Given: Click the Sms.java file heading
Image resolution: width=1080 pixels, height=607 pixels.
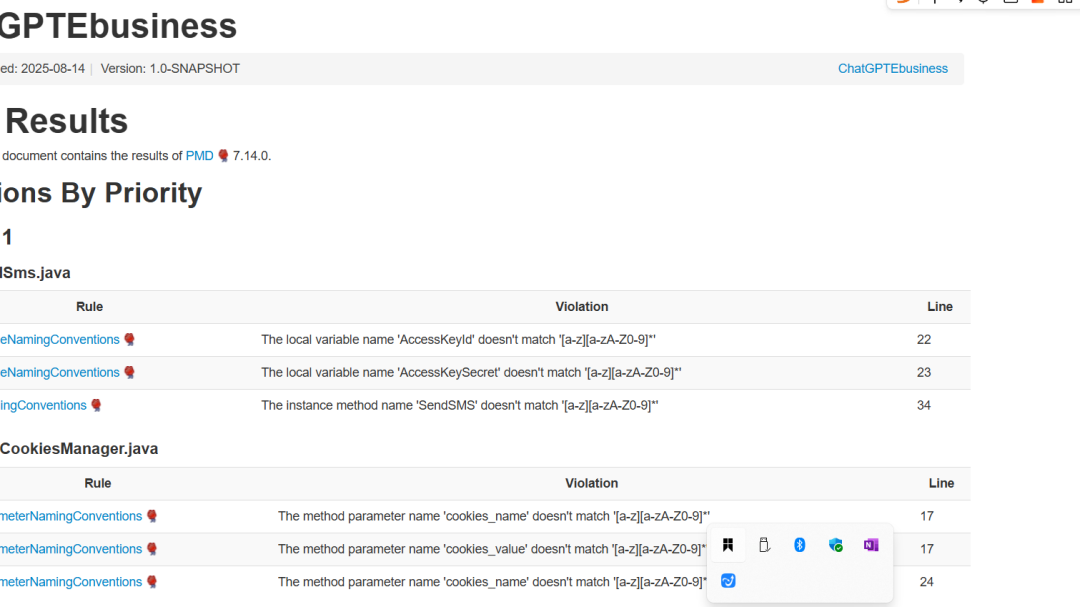Looking at the screenshot, I should tap(35, 273).
